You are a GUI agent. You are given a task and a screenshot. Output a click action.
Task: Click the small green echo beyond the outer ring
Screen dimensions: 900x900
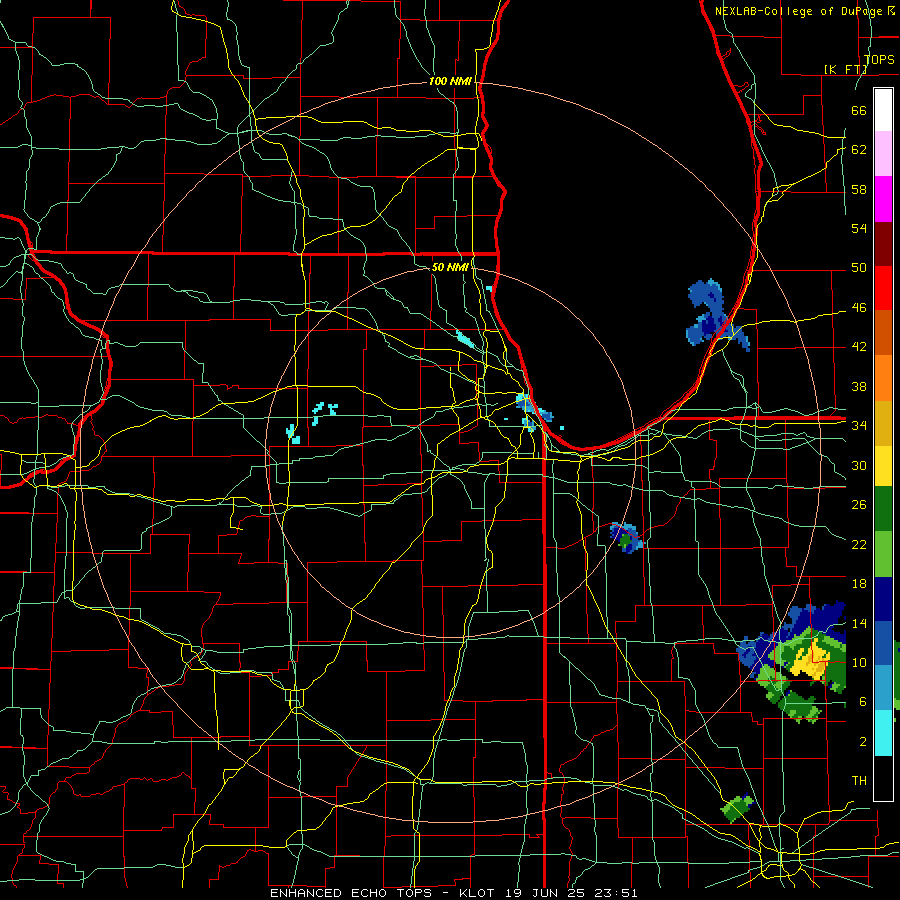point(737,808)
